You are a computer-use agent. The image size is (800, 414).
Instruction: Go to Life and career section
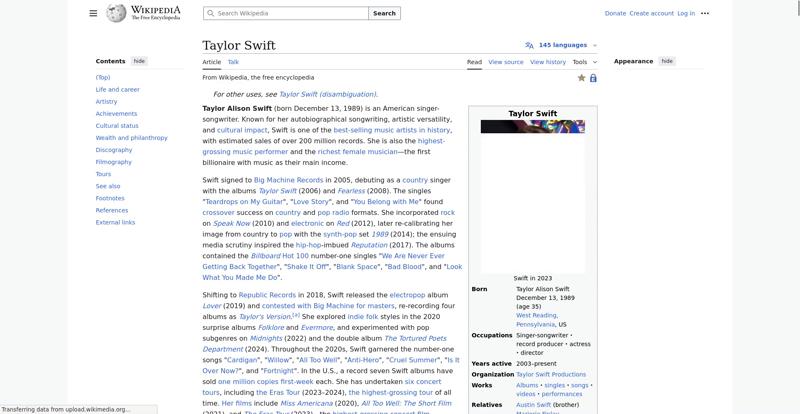tap(117, 89)
